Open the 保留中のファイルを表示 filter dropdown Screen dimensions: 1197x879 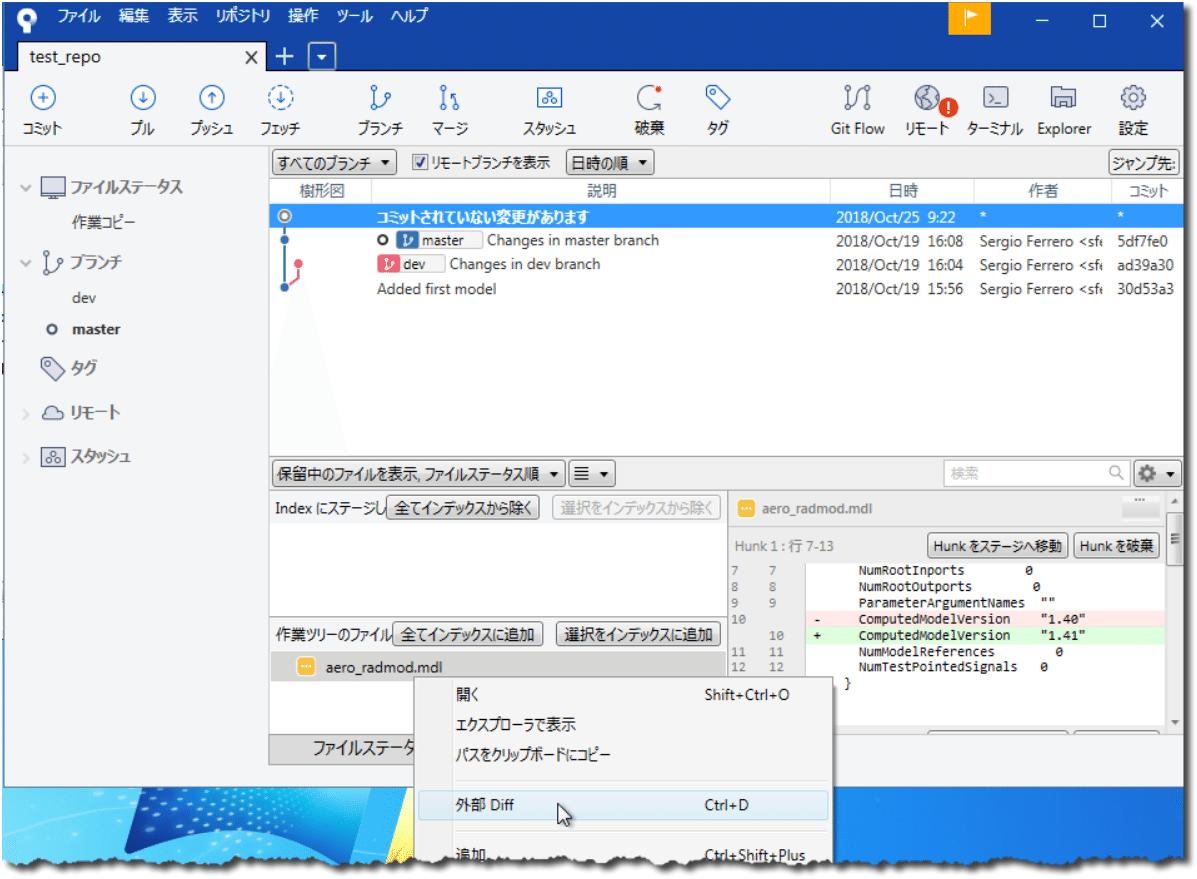(x=418, y=473)
